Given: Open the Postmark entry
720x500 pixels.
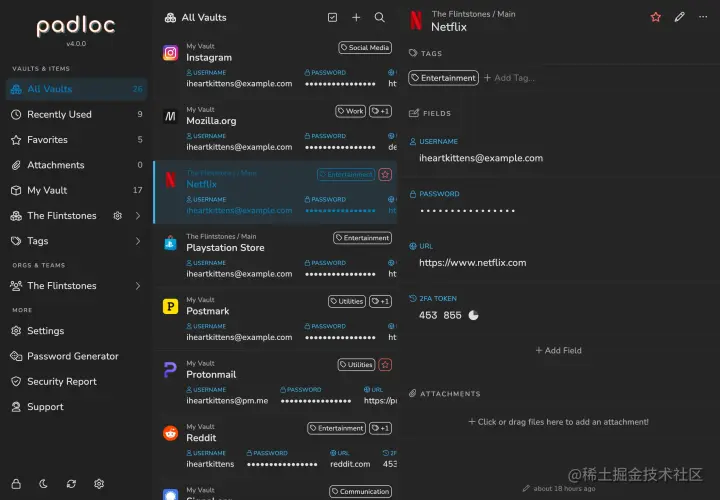Looking at the screenshot, I should pyautogui.click(x=276, y=319).
